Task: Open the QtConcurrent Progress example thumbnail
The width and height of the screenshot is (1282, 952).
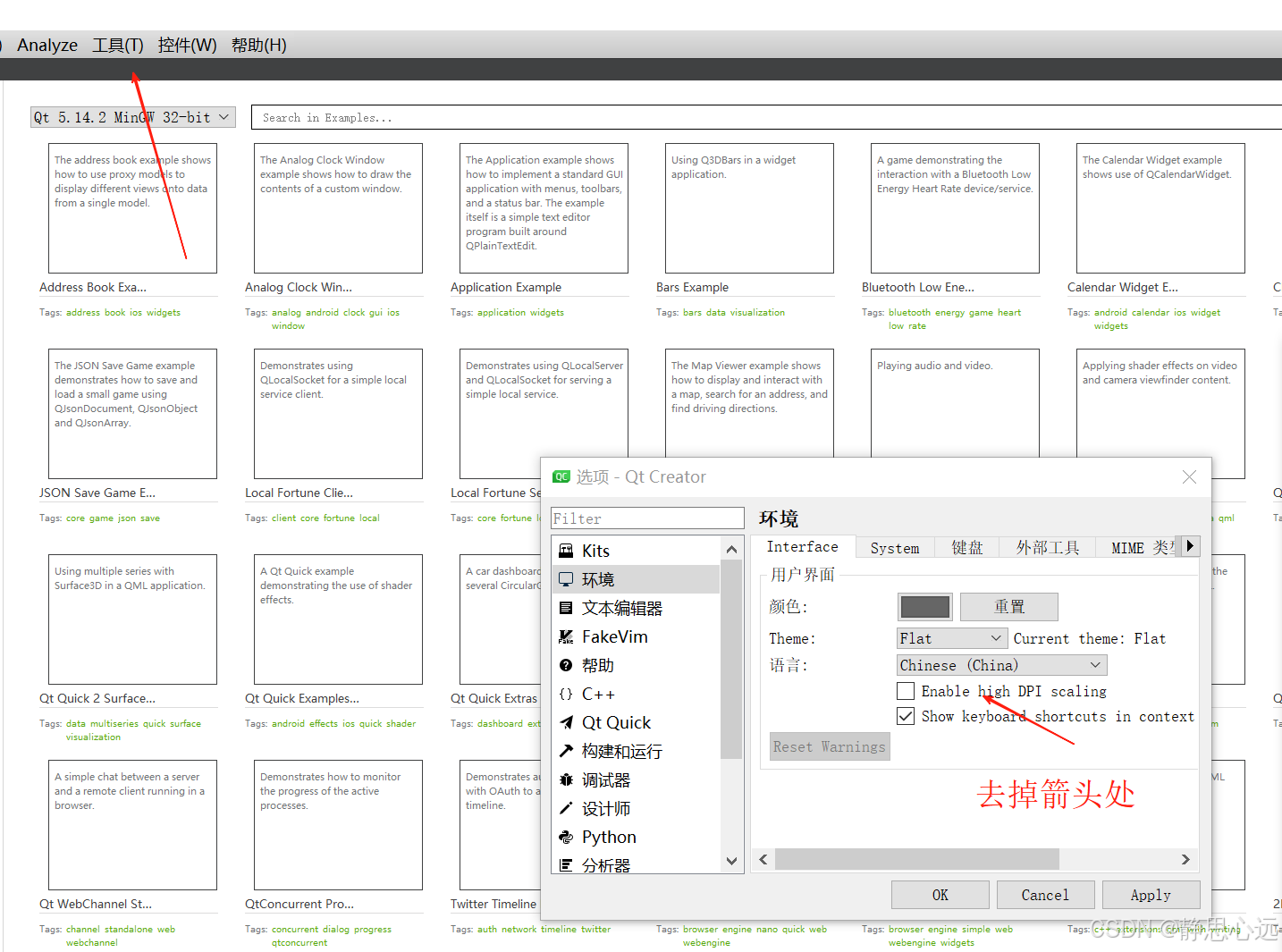Action: coord(338,825)
